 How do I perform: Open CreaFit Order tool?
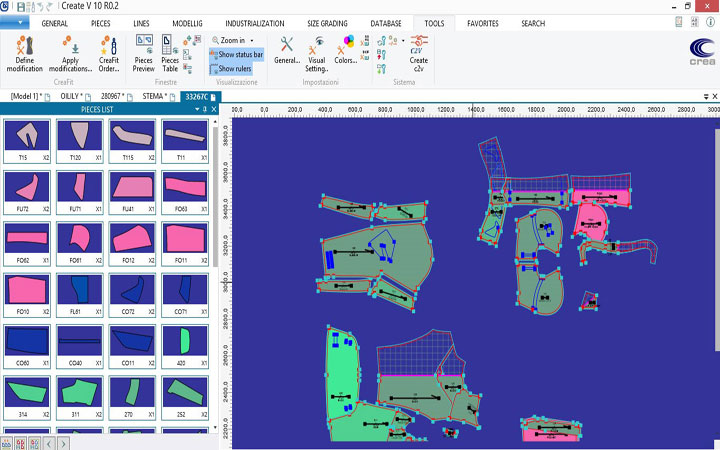pyautogui.click(x=109, y=50)
